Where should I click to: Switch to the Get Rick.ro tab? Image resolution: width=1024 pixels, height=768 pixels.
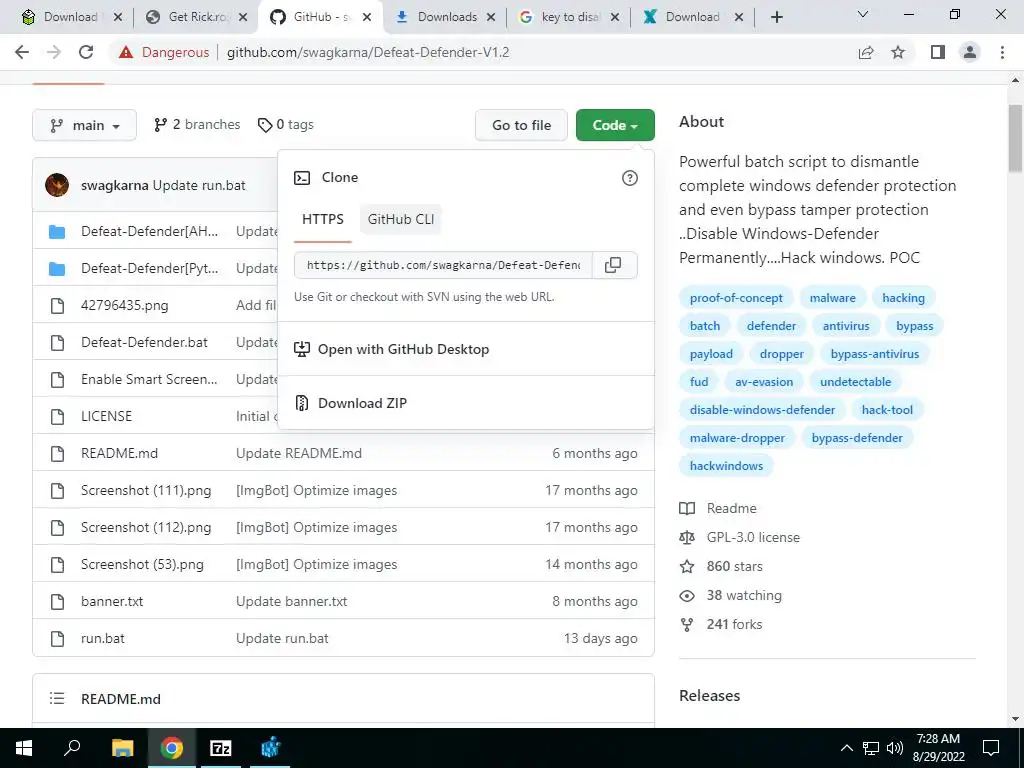197,17
